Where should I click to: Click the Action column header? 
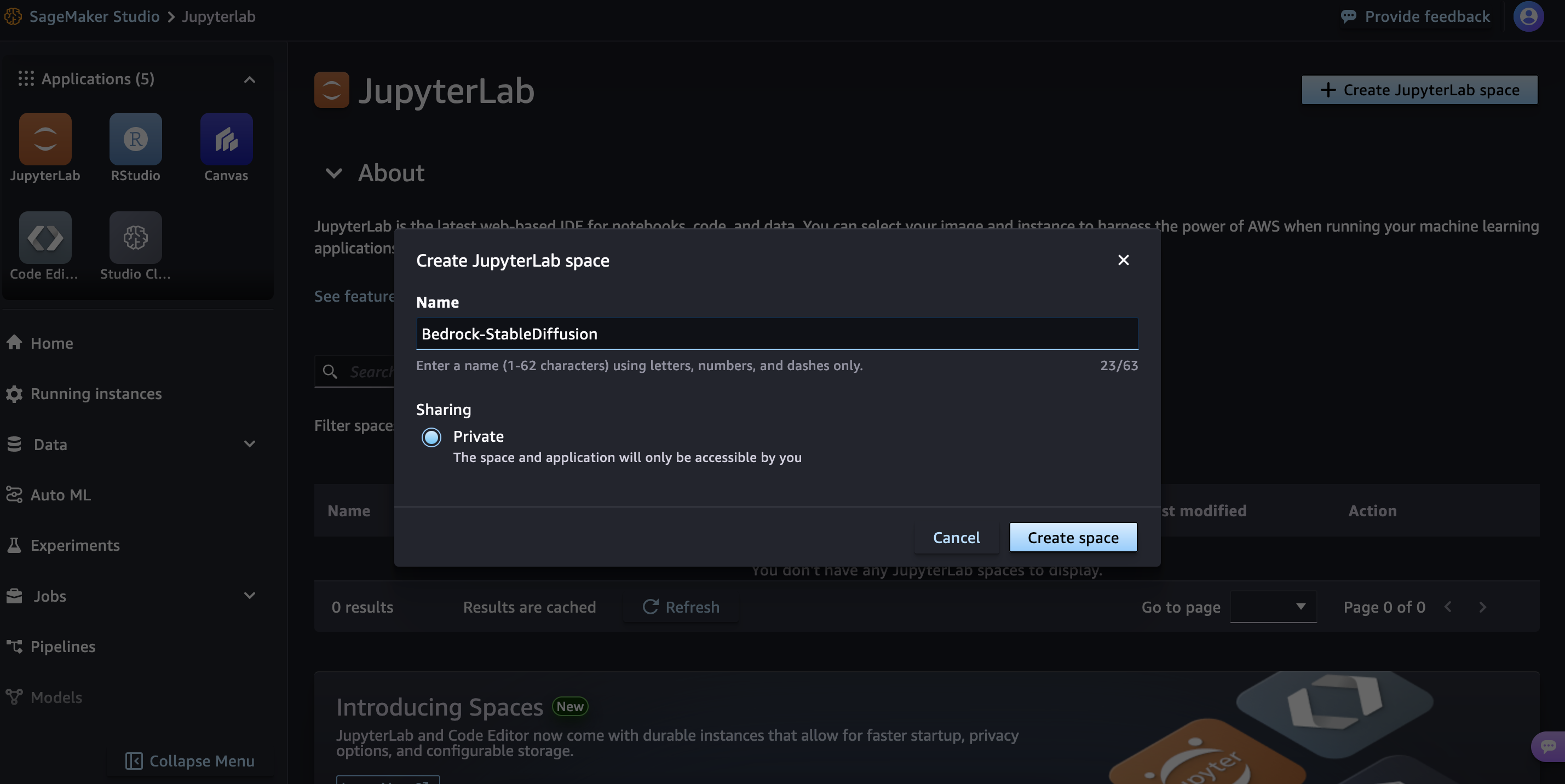point(1372,510)
